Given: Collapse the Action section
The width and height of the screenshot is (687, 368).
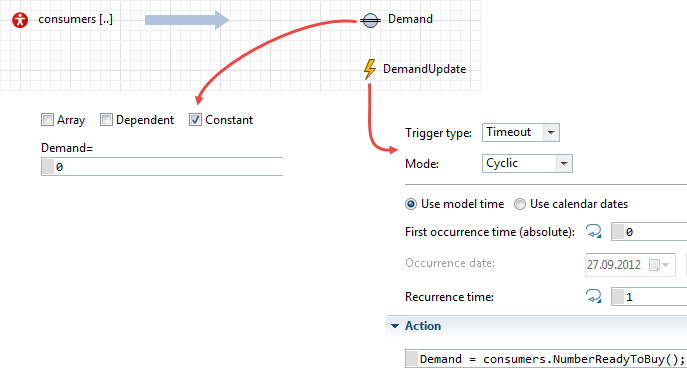Looking at the screenshot, I should [x=396, y=326].
